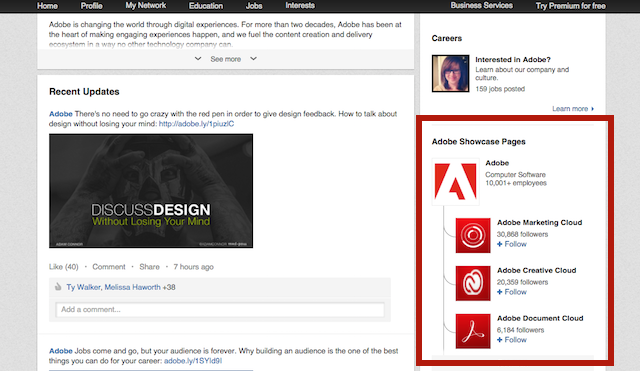640x371 pixels.
Task: Like the design feedback post
Action: click(64, 267)
